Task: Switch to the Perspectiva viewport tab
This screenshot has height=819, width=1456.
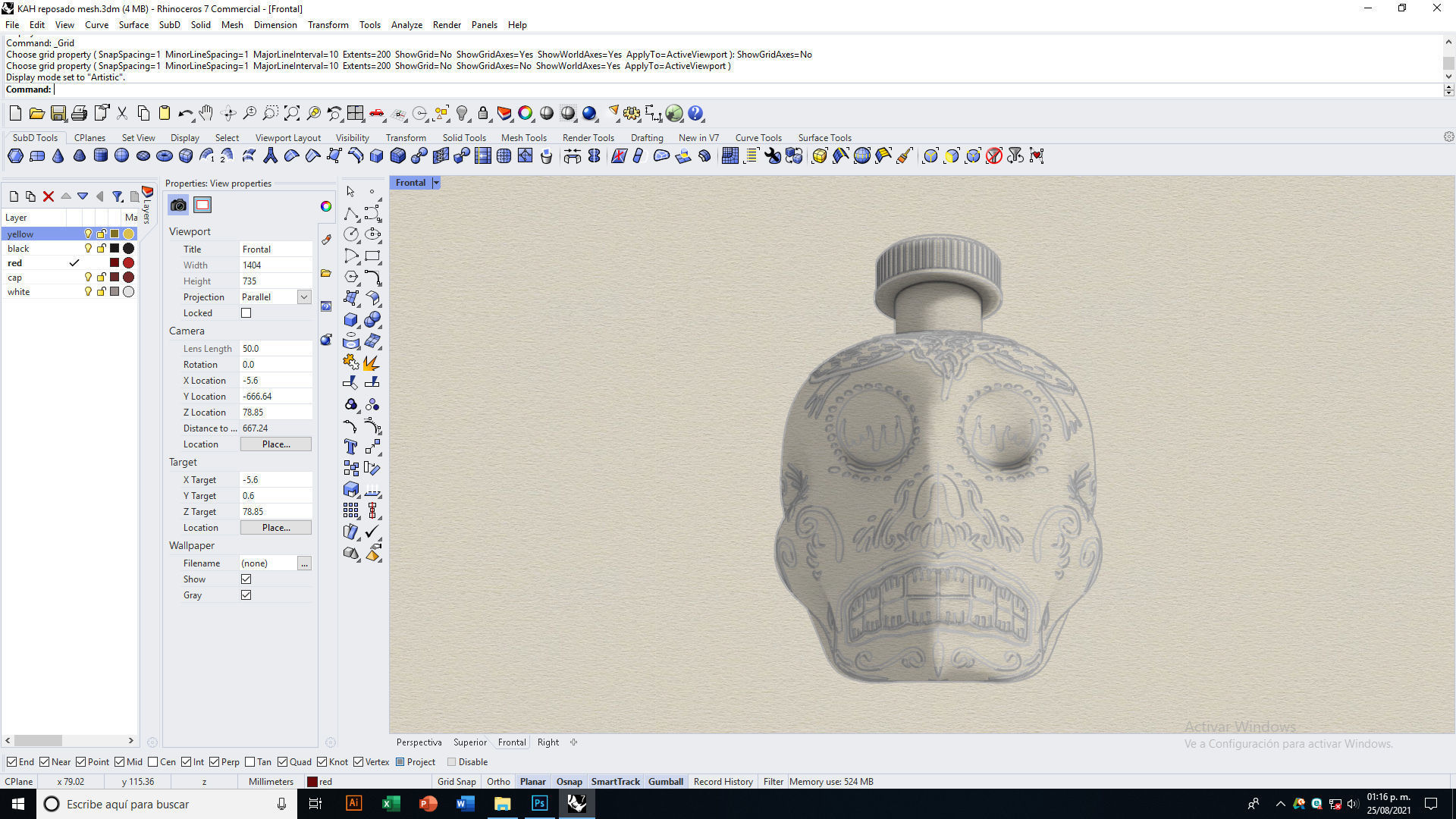Action: pyautogui.click(x=419, y=742)
